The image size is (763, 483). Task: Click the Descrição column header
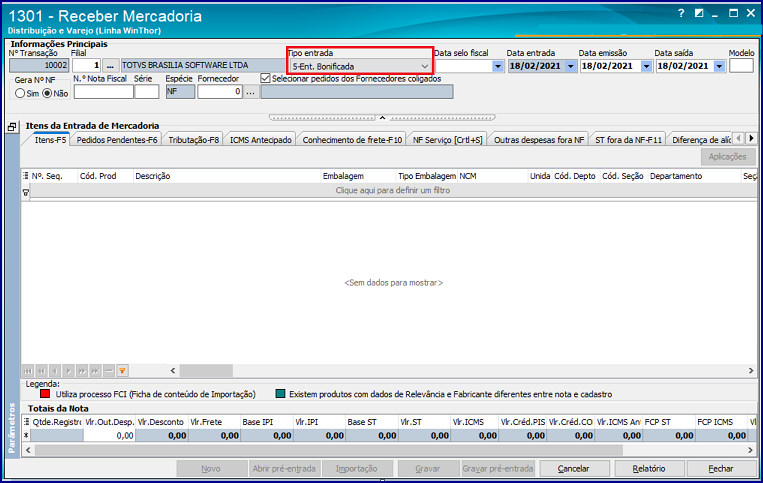tap(227, 176)
